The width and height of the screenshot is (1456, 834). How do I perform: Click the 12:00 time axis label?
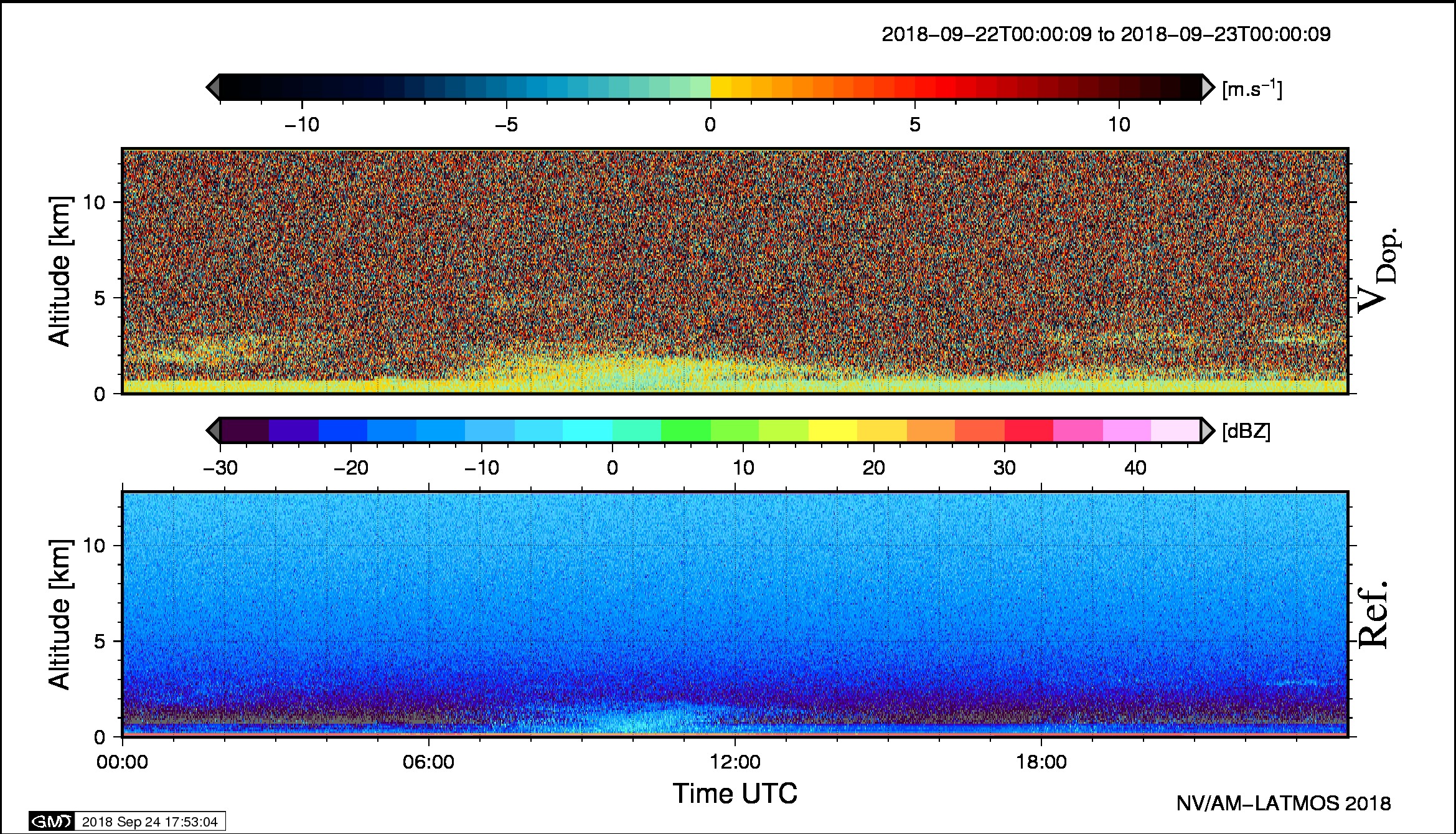(x=735, y=762)
